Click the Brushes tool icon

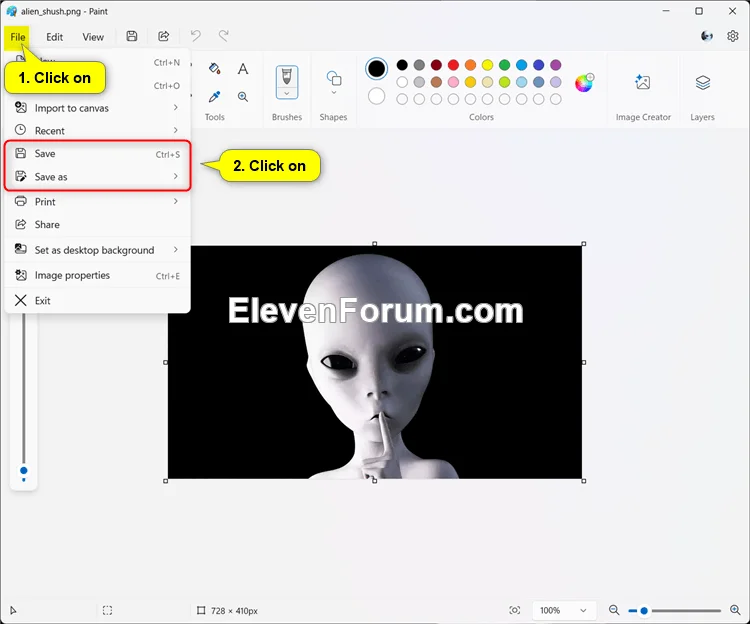pos(287,77)
